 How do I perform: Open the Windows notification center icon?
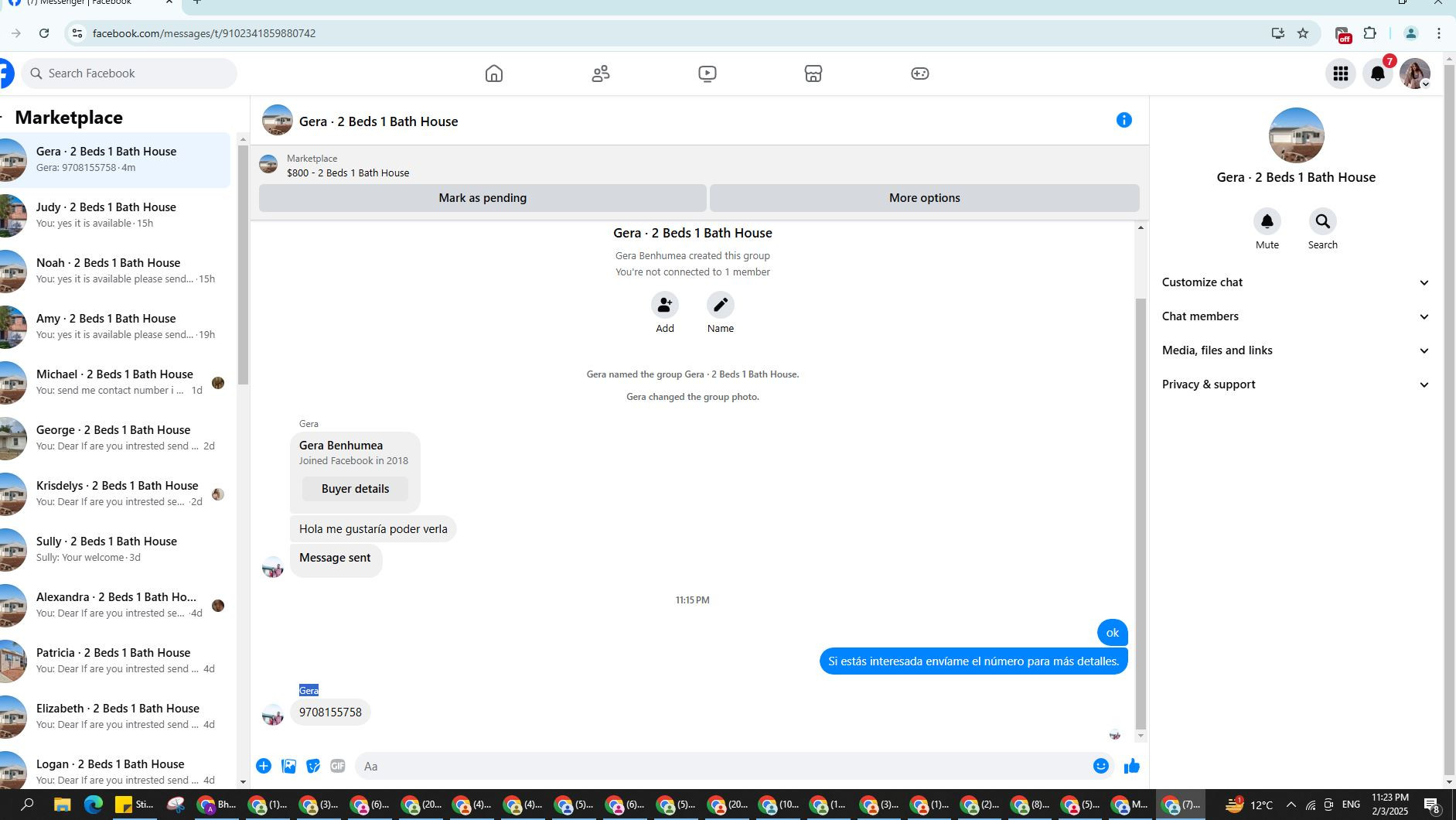tap(1431, 805)
